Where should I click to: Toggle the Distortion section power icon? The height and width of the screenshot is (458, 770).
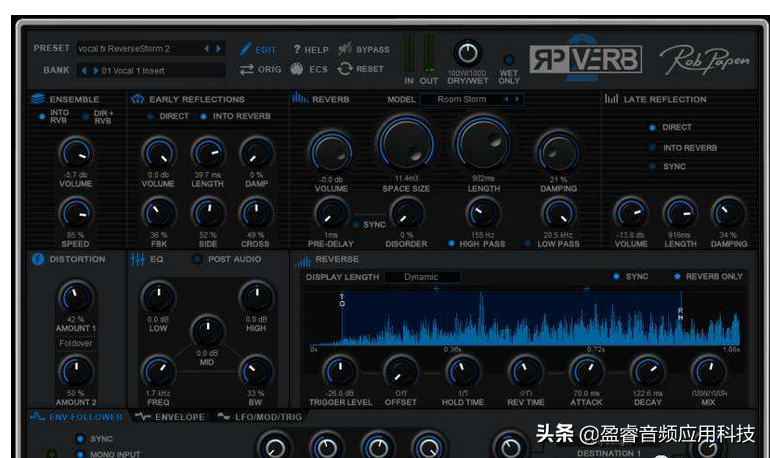pyautogui.click(x=38, y=259)
